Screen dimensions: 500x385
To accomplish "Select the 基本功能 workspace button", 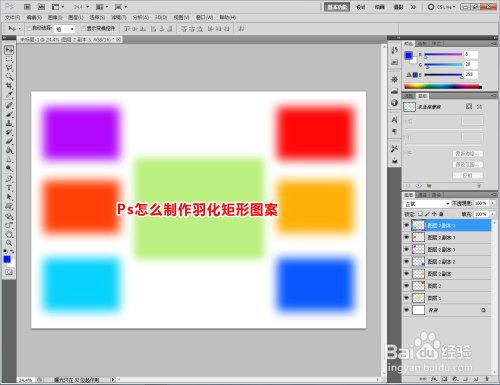I will (x=337, y=7).
